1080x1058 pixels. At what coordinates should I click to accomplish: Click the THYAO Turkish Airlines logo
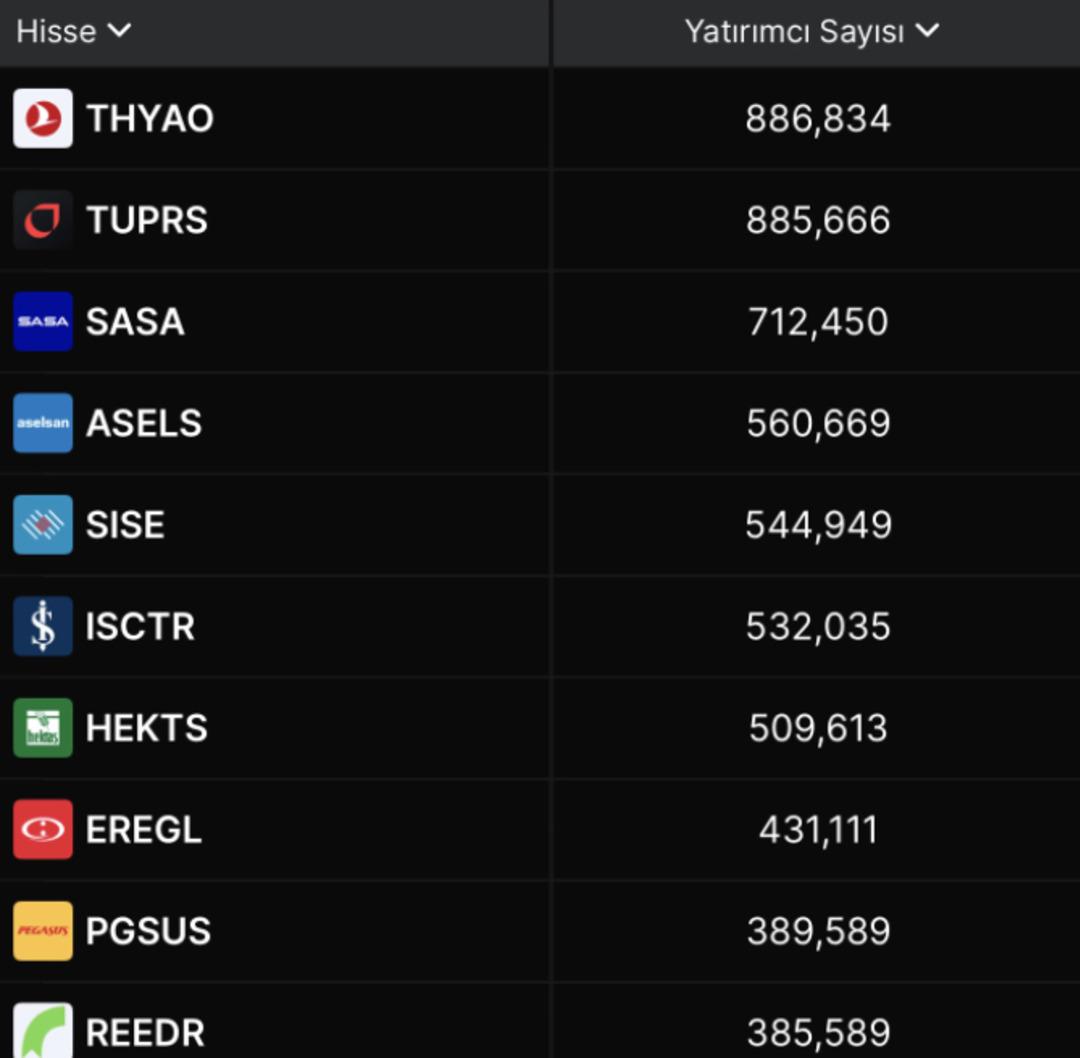click(x=42, y=117)
